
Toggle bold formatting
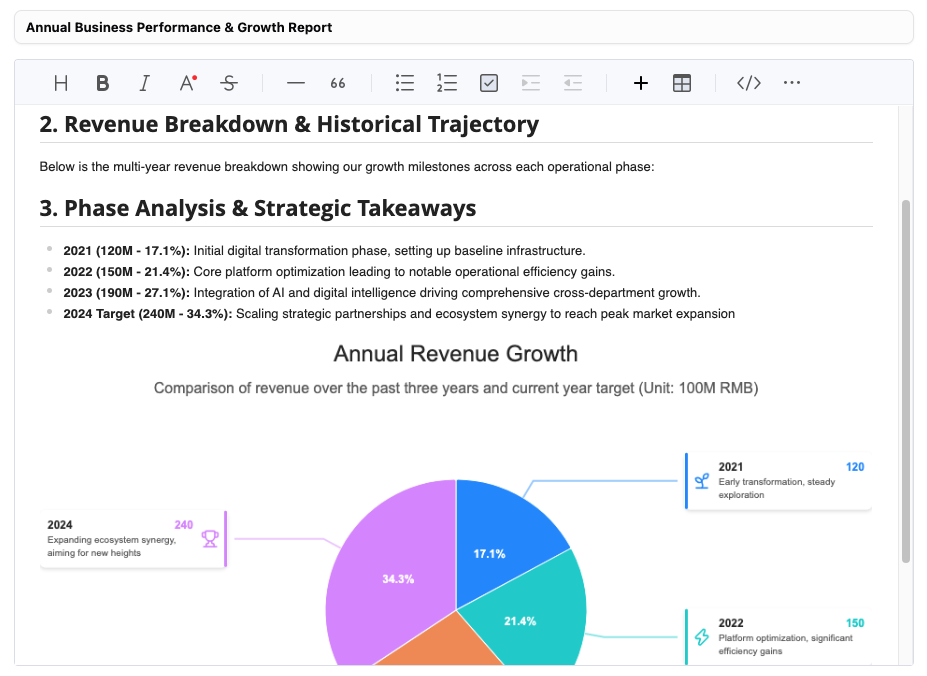coord(102,83)
